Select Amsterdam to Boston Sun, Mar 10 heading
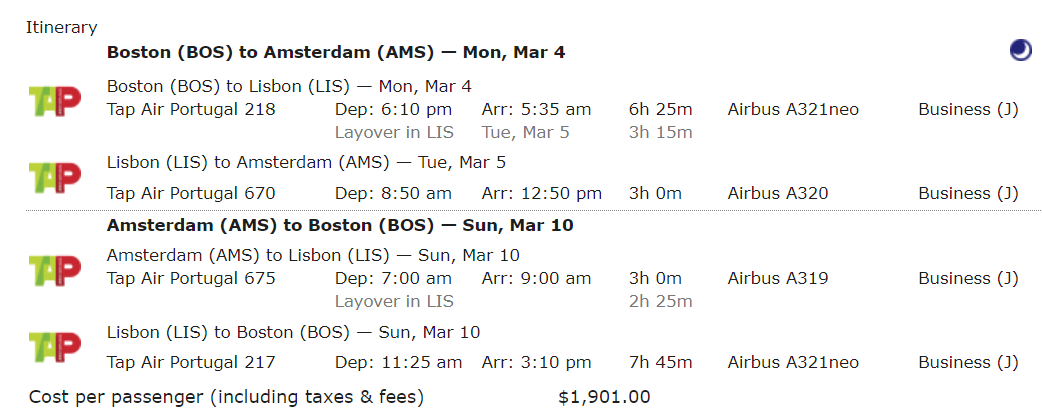This screenshot has width=1042, height=411. (340, 225)
